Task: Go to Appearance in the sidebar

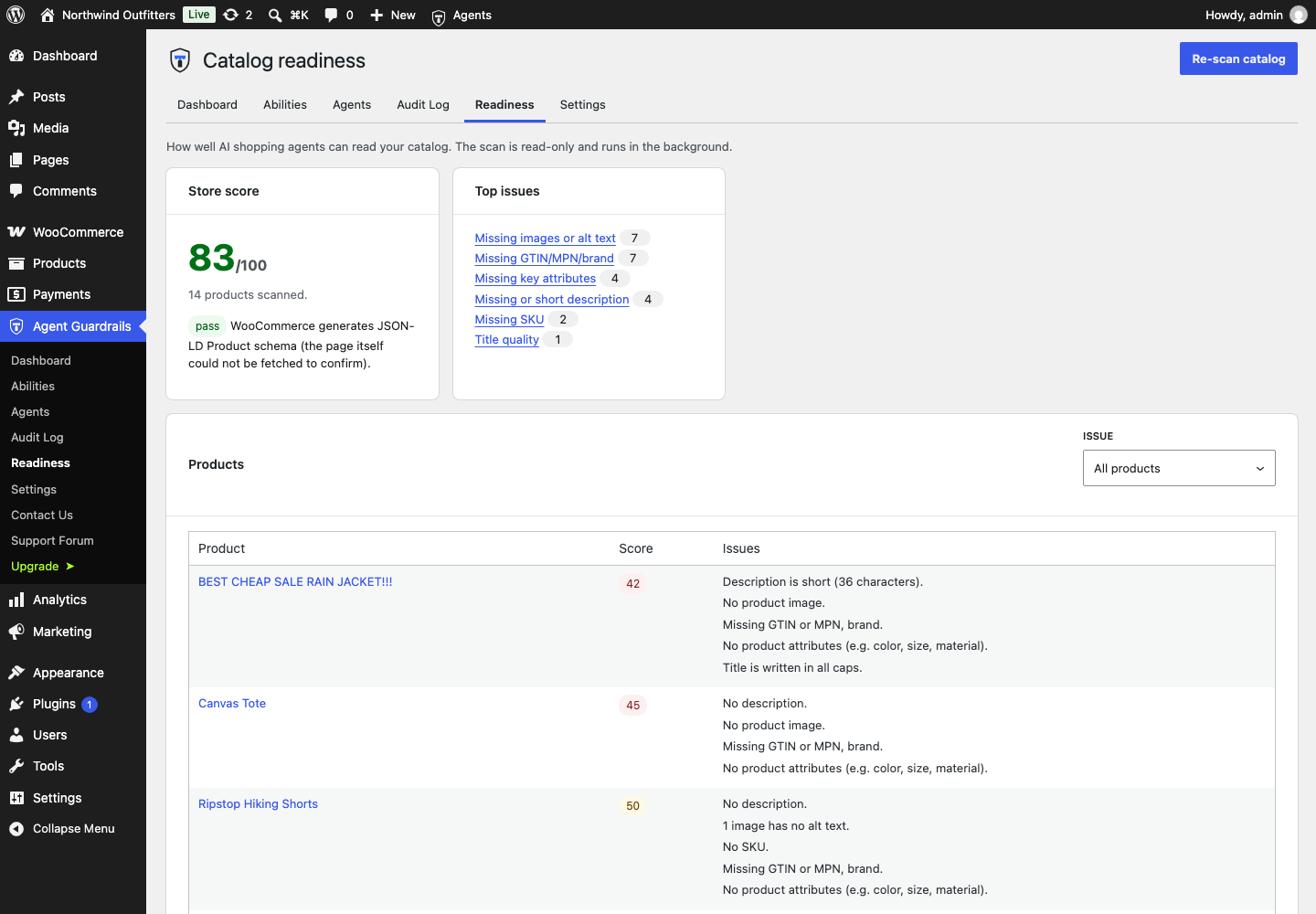Action: [x=69, y=673]
